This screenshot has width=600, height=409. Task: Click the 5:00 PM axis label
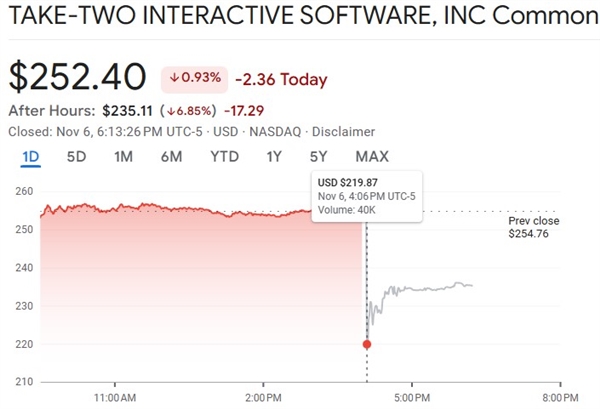[412, 396]
